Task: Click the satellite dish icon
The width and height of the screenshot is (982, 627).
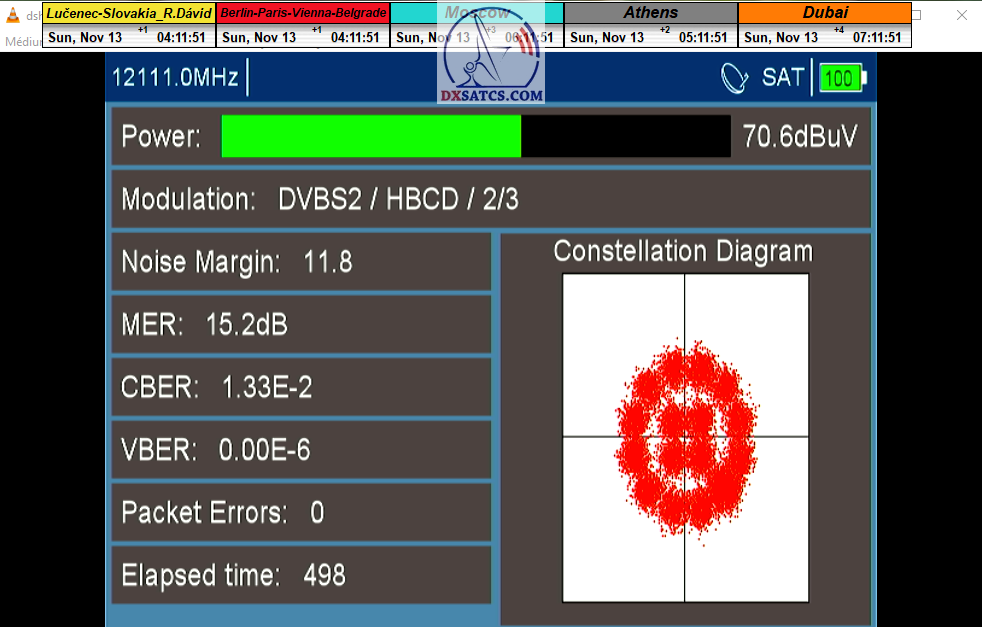Action: [735, 78]
